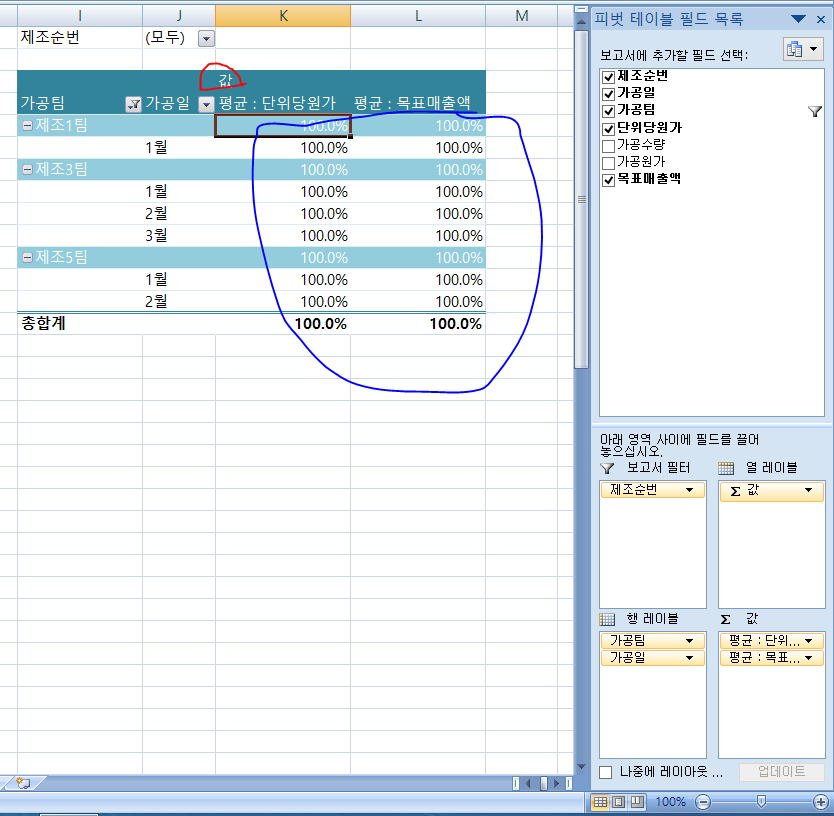The width and height of the screenshot is (834, 816).
Task: Click the filter icon beside 가공팀 field
Action: click(815, 112)
